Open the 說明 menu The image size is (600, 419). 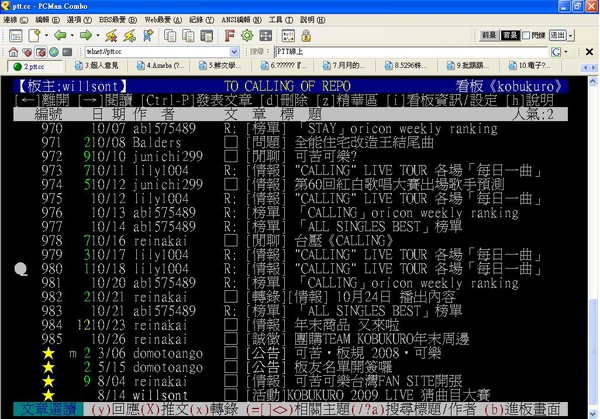click(x=313, y=20)
